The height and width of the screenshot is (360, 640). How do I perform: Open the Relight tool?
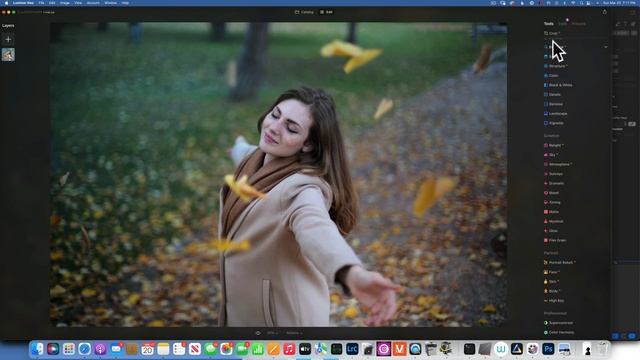point(555,145)
